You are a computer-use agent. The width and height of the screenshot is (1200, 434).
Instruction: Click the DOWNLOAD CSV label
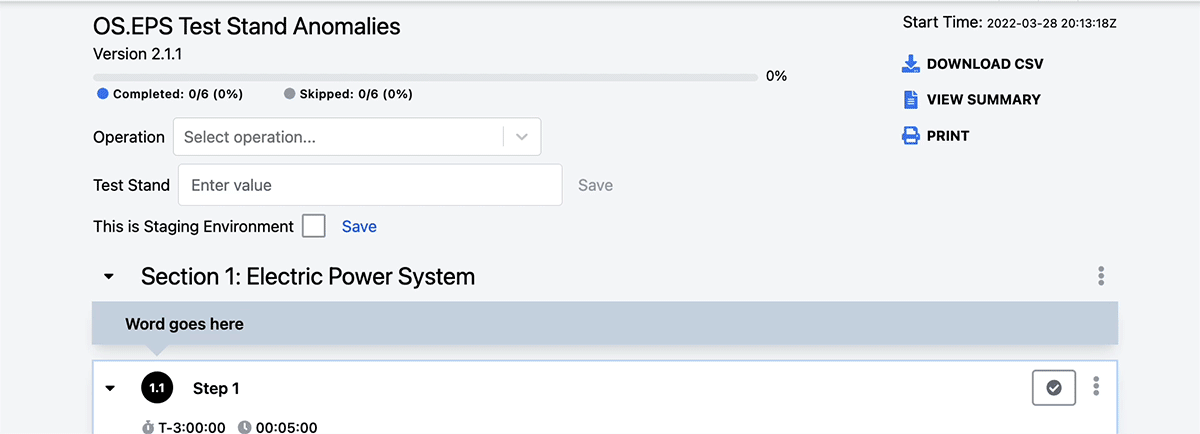coord(985,64)
